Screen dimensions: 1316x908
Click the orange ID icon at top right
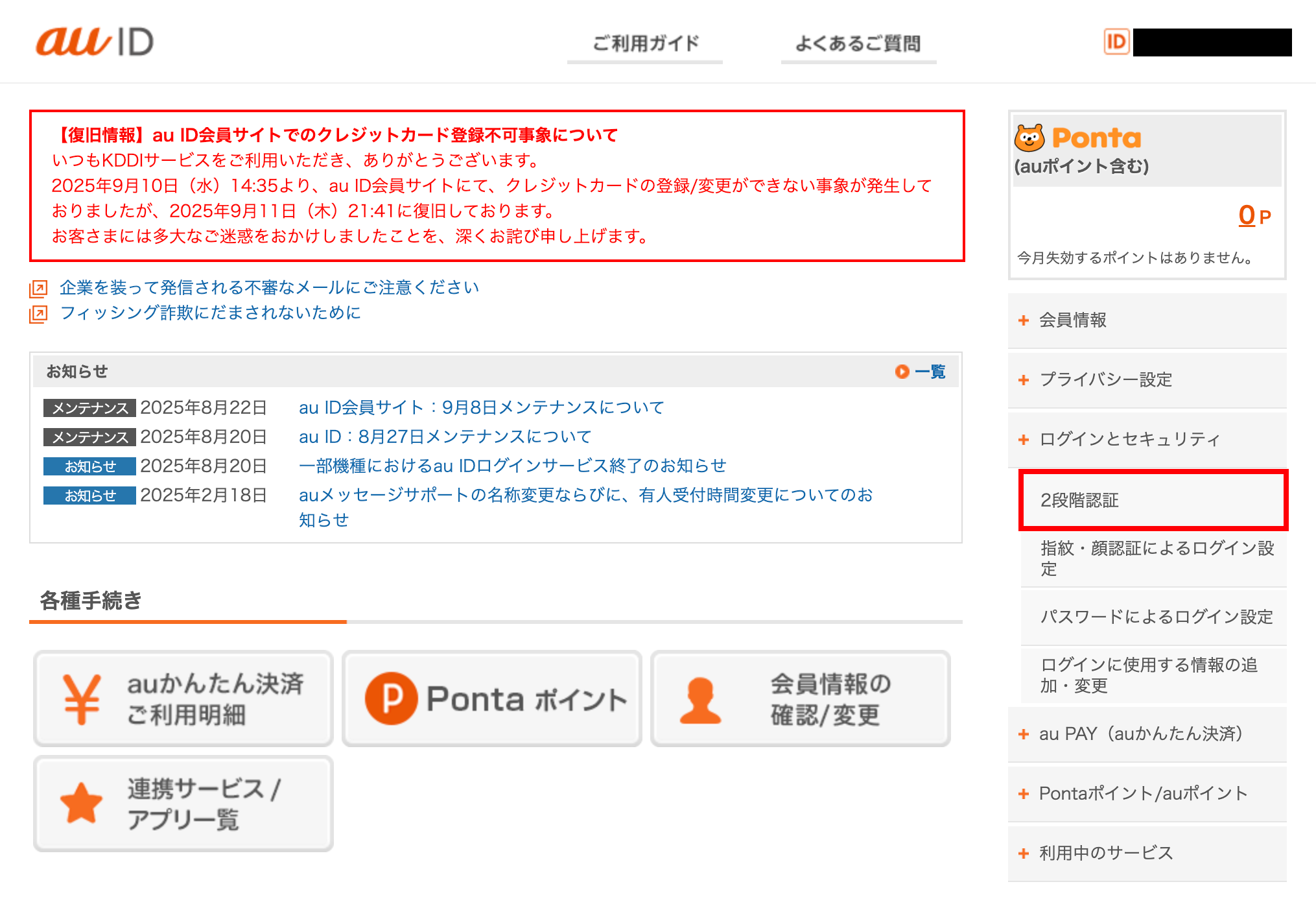tap(1116, 42)
